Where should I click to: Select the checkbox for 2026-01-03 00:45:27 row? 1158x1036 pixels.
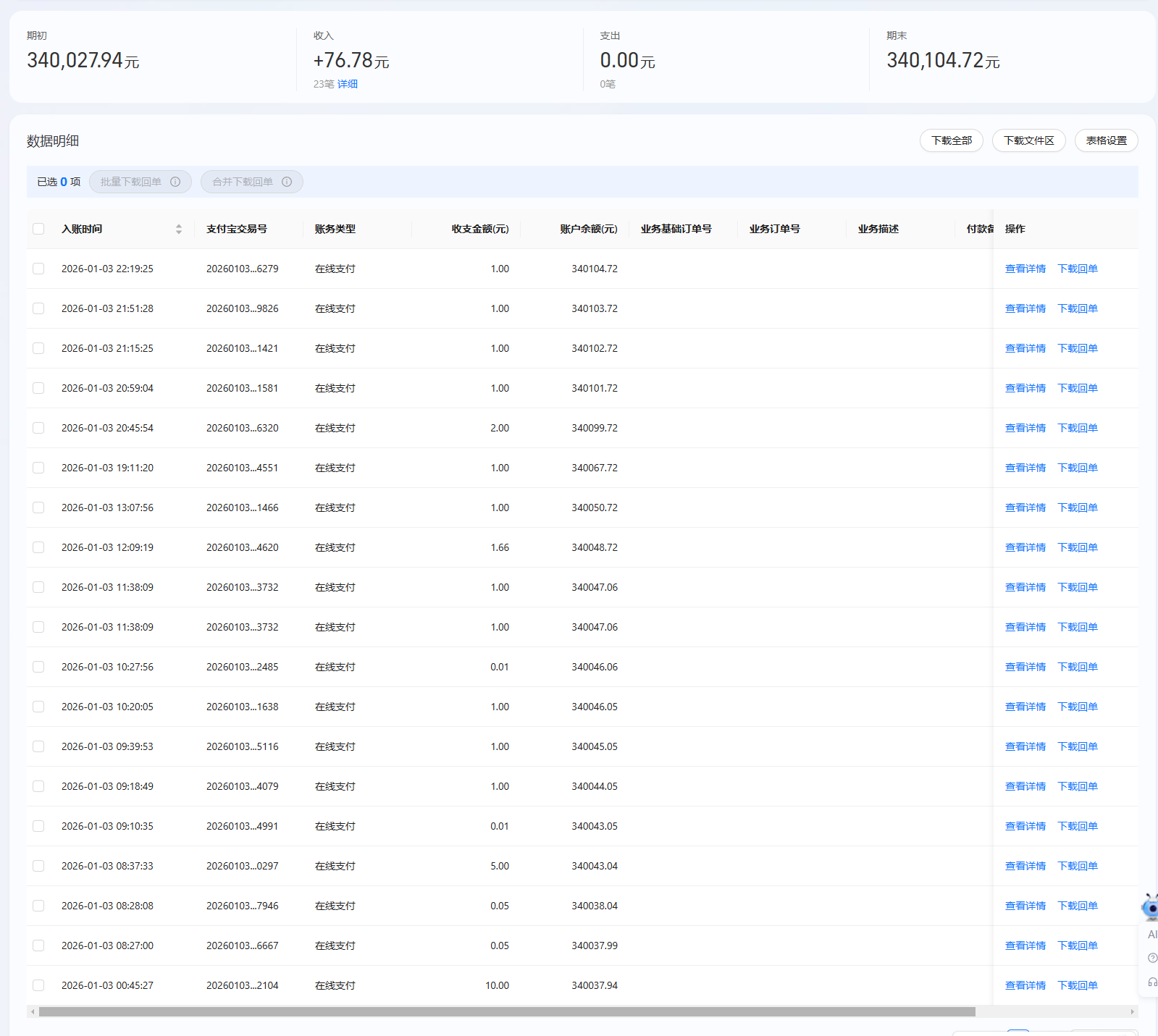(x=38, y=985)
